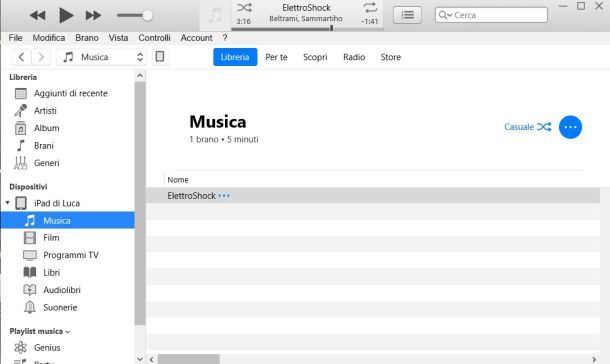Click the sidebar scroll down arrow
Screen dimensions: 610x364
tap(140, 359)
